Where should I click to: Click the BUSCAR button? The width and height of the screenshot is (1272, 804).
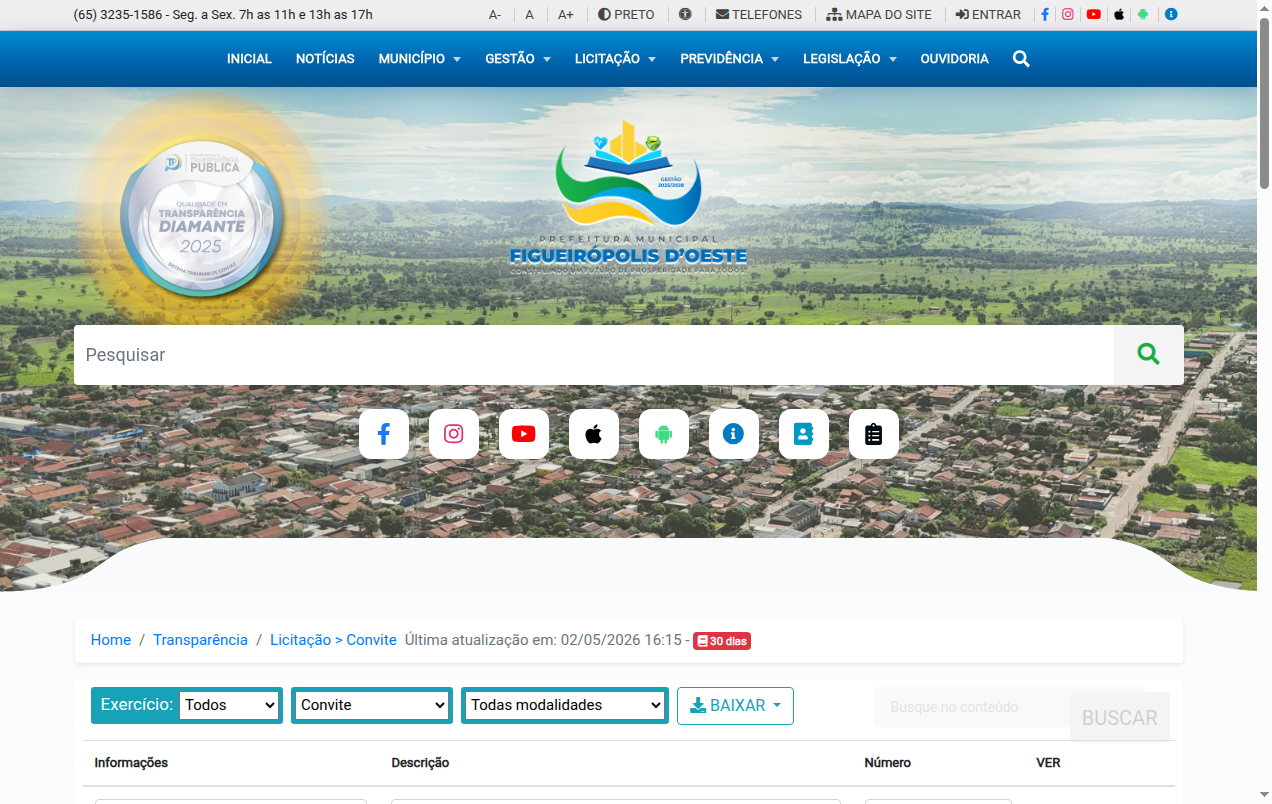pyautogui.click(x=1120, y=718)
